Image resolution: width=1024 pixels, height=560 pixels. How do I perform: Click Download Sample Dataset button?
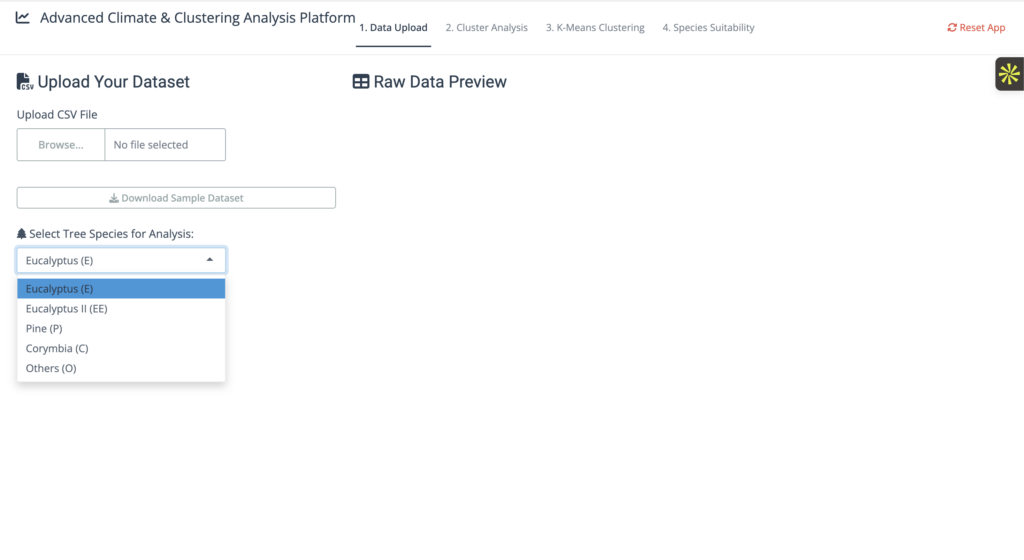click(x=176, y=198)
